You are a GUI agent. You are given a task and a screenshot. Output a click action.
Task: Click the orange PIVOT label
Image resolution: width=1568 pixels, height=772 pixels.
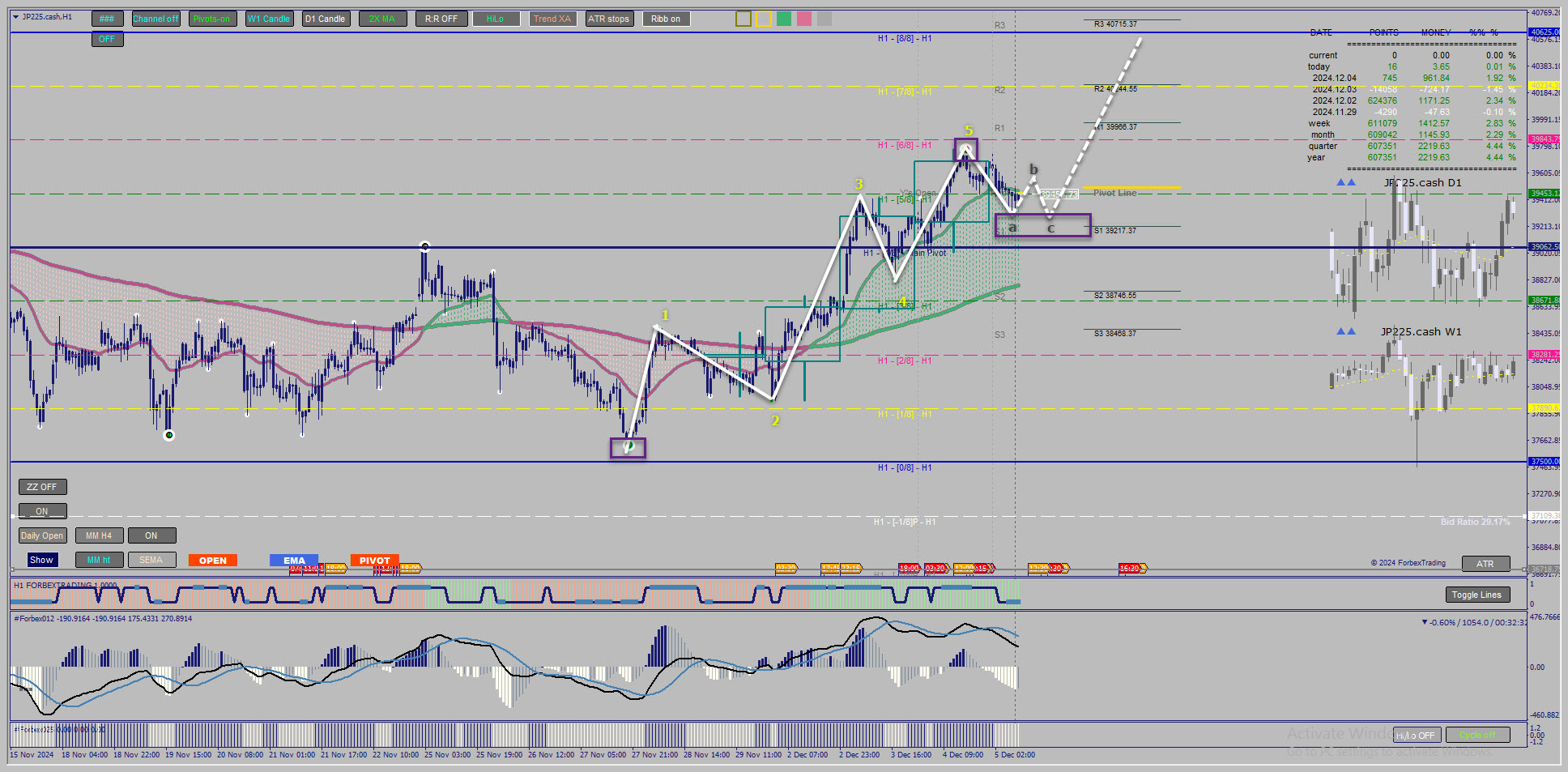[375, 561]
